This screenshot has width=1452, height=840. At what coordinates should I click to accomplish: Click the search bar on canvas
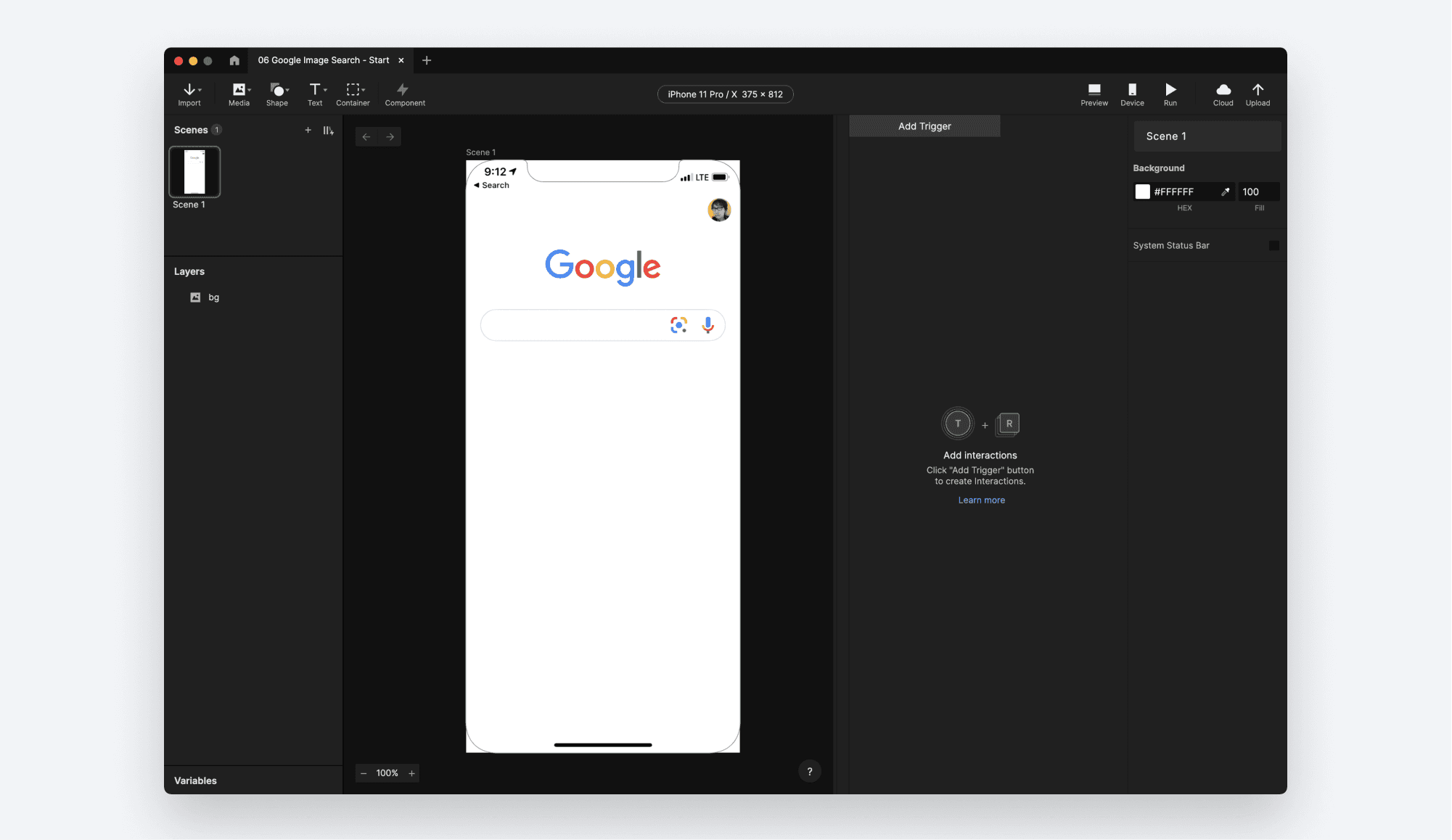click(x=602, y=325)
